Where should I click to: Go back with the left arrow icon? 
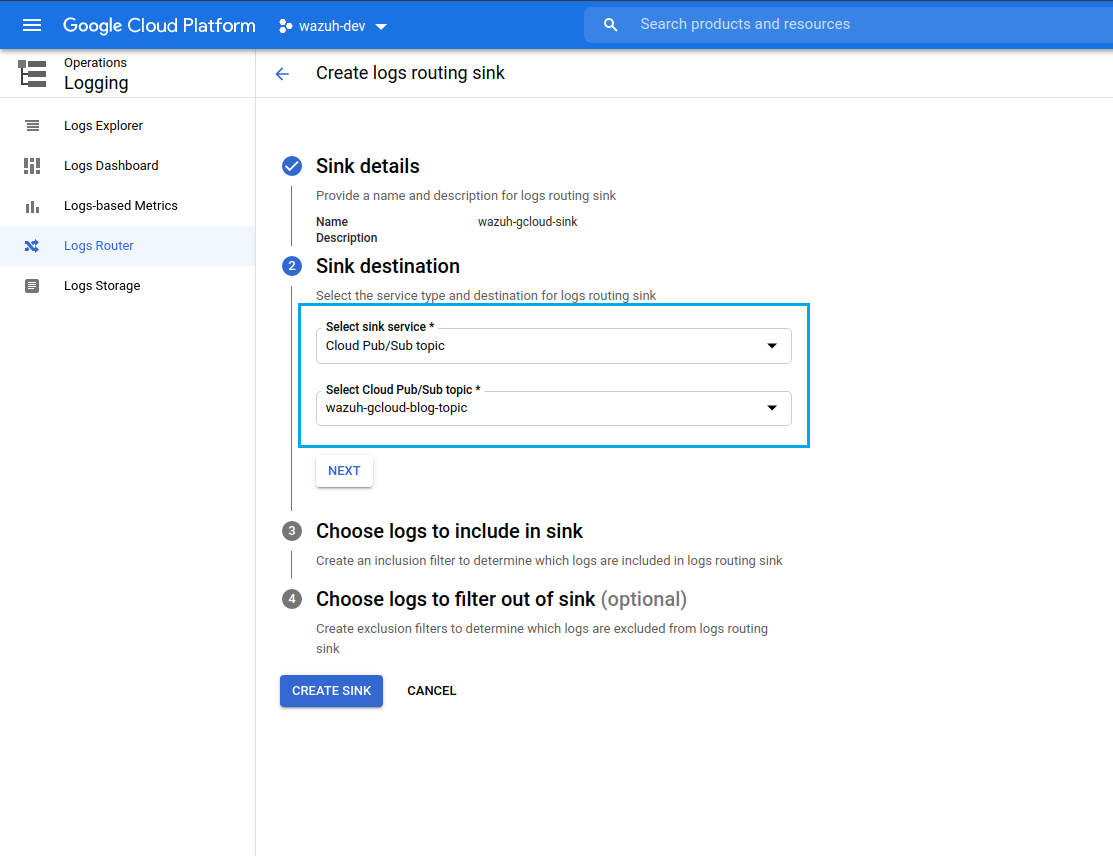point(283,74)
